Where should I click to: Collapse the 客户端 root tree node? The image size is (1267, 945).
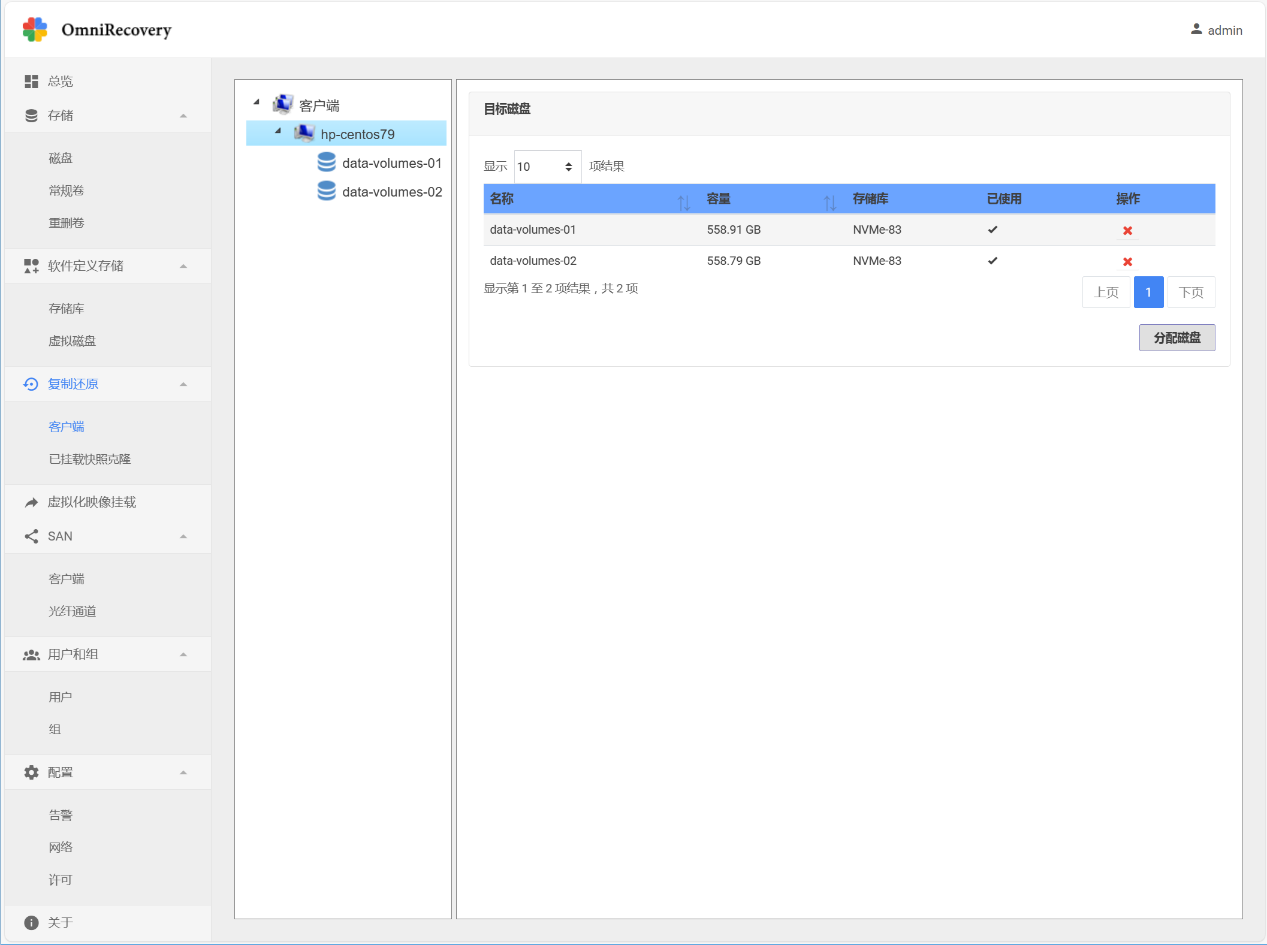(x=257, y=102)
